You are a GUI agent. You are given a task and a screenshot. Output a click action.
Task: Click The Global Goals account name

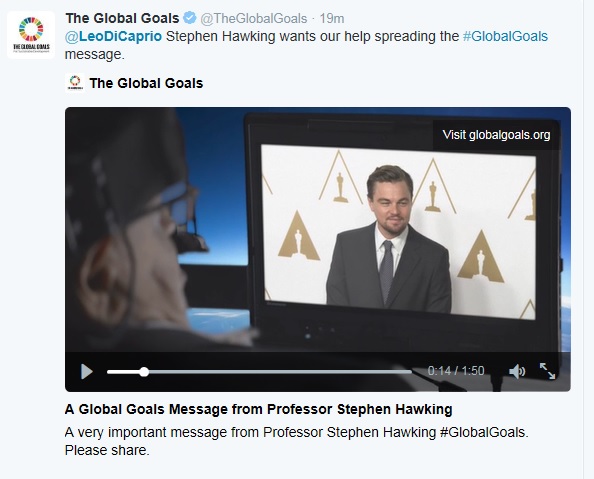click(x=122, y=18)
